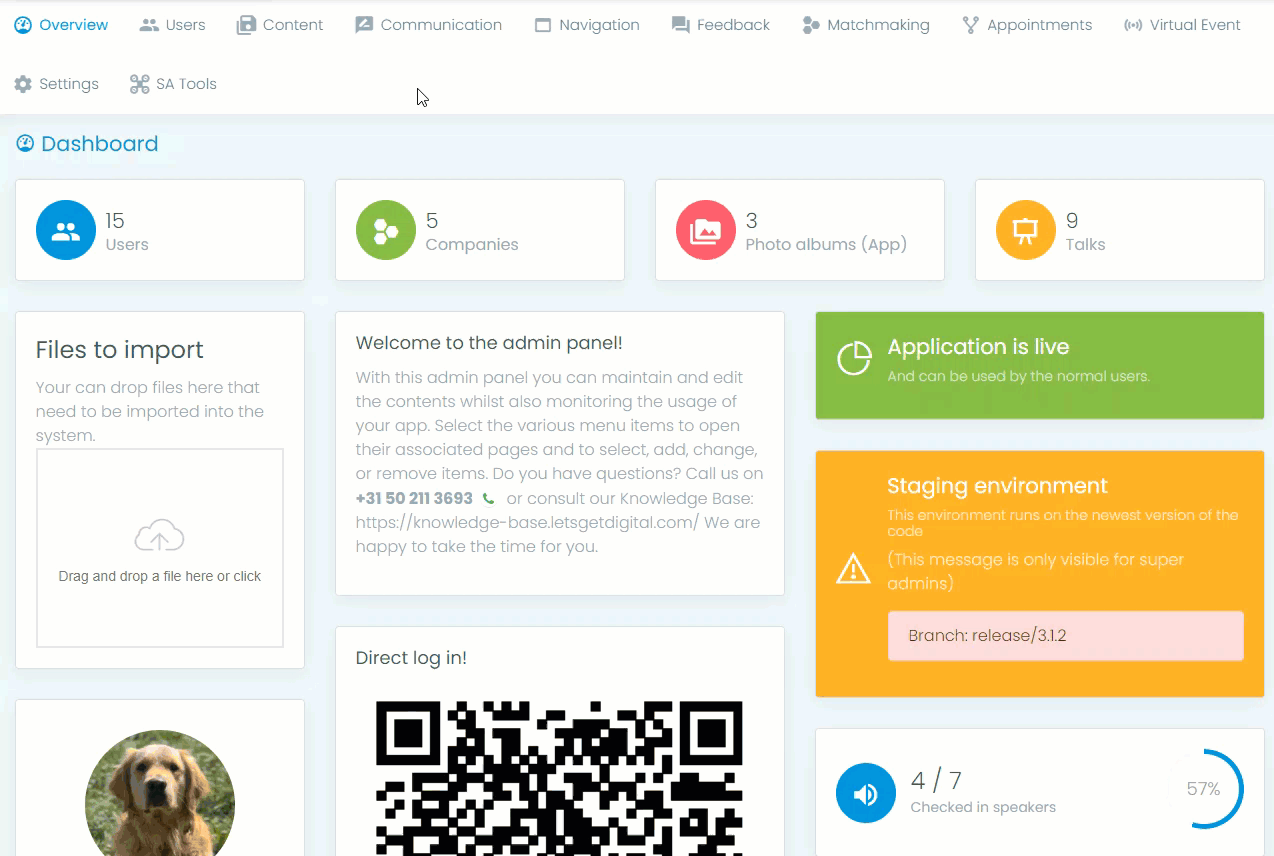Click the Users people icon in navigation
Viewport: 1274px width, 856px height.
coord(149,25)
